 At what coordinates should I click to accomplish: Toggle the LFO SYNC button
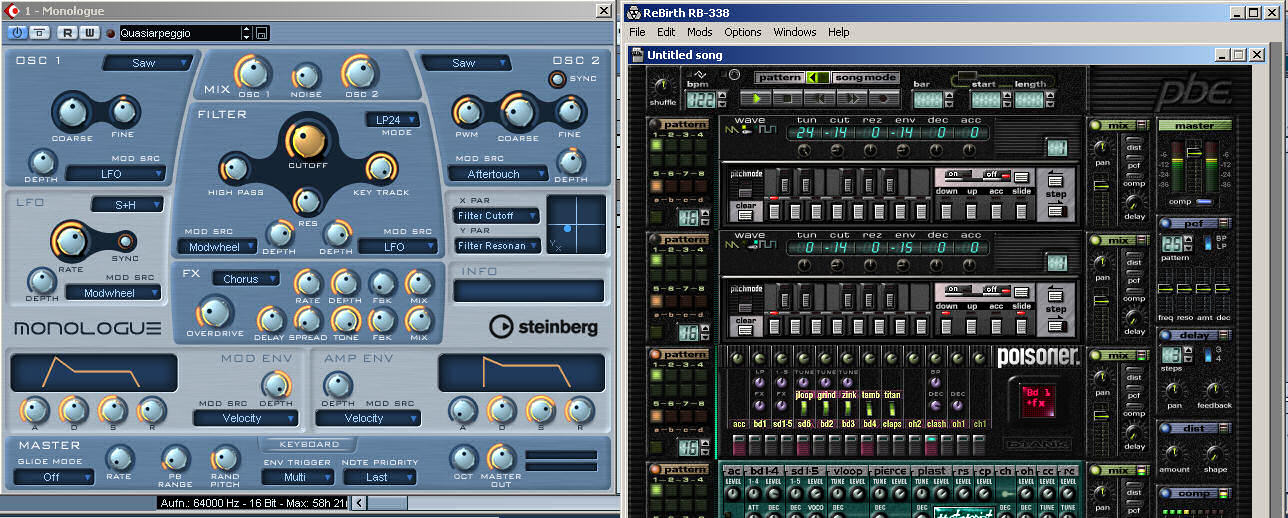tap(125, 241)
